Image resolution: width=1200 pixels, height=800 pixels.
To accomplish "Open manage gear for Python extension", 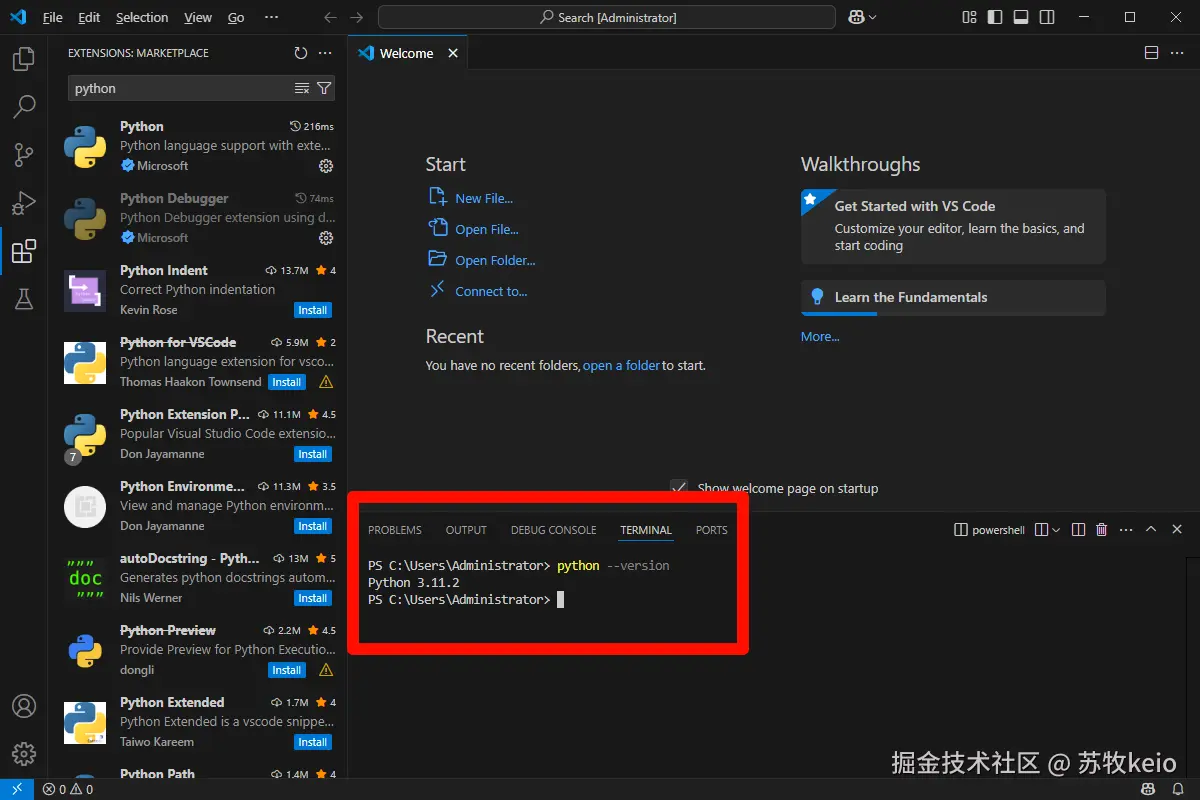I will [325, 166].
